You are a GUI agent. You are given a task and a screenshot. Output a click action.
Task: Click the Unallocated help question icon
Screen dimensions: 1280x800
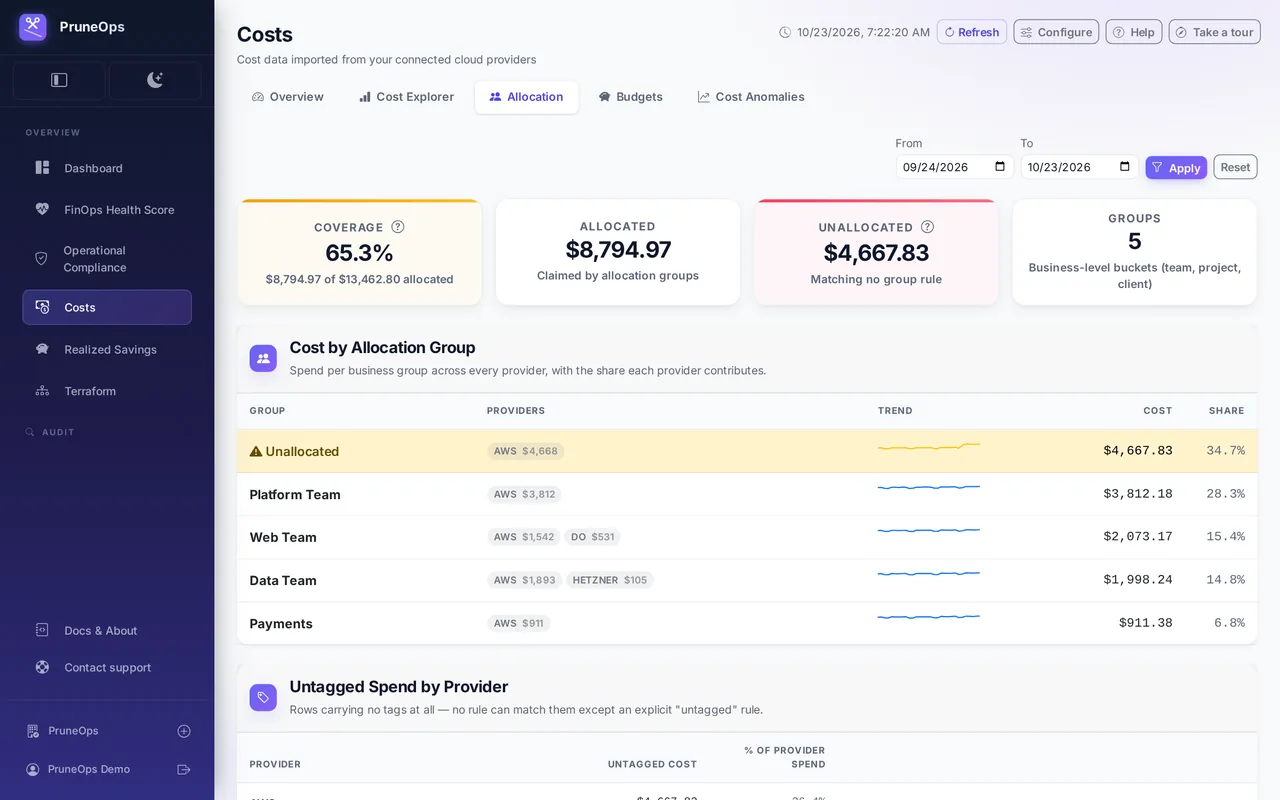[927, 227]
